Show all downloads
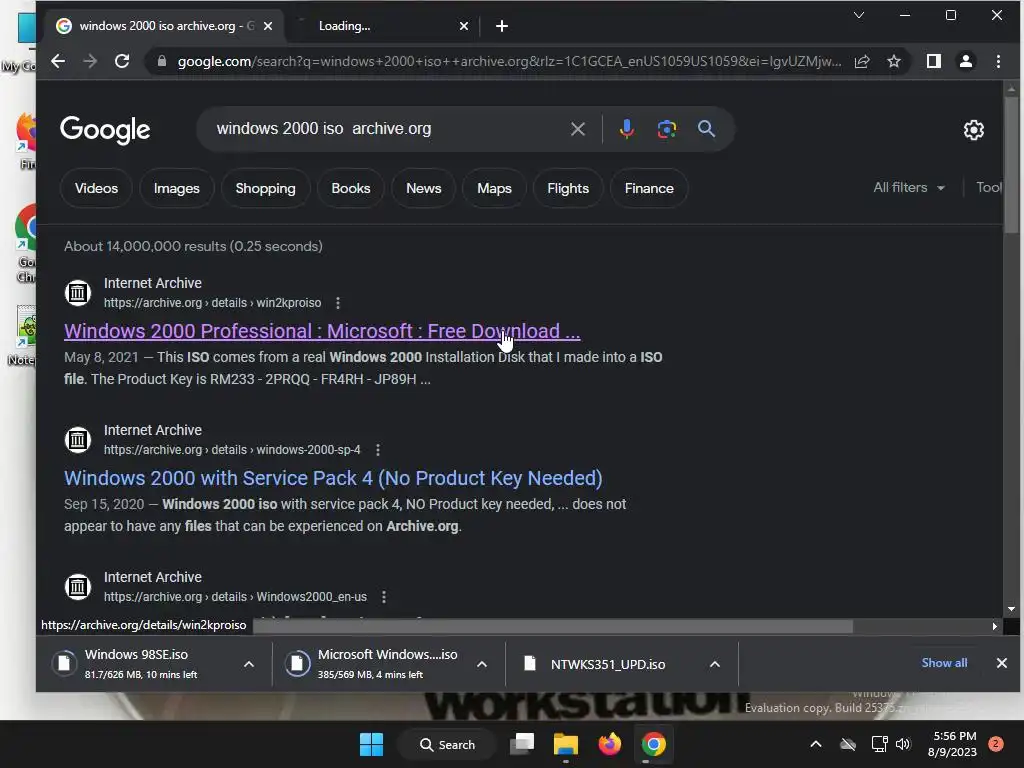Image resolution: width=1024 pixels, height=768 pixels. (x=944, y=663)
